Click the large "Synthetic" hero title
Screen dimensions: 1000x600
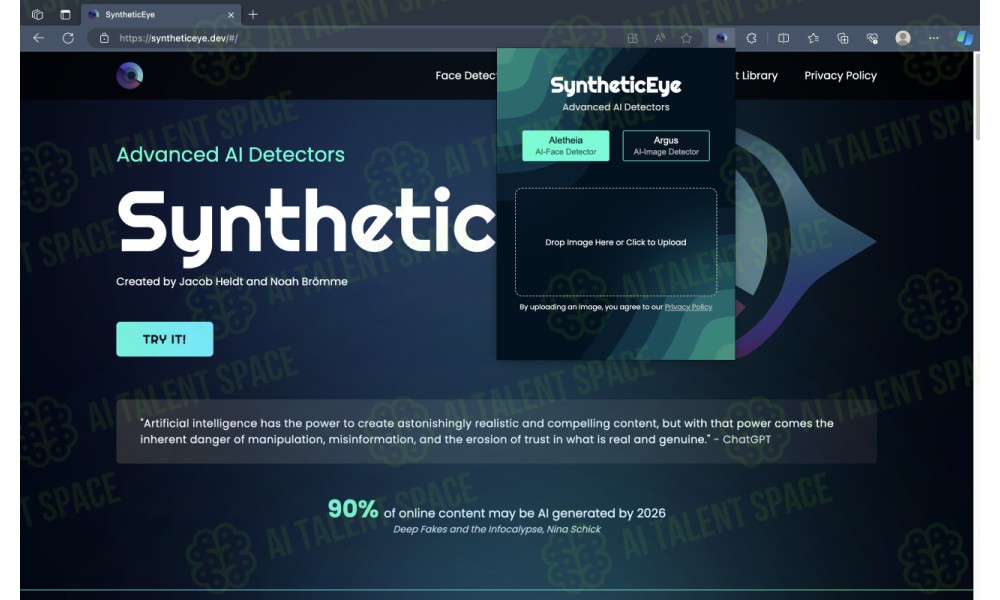(x=306, y=226)
